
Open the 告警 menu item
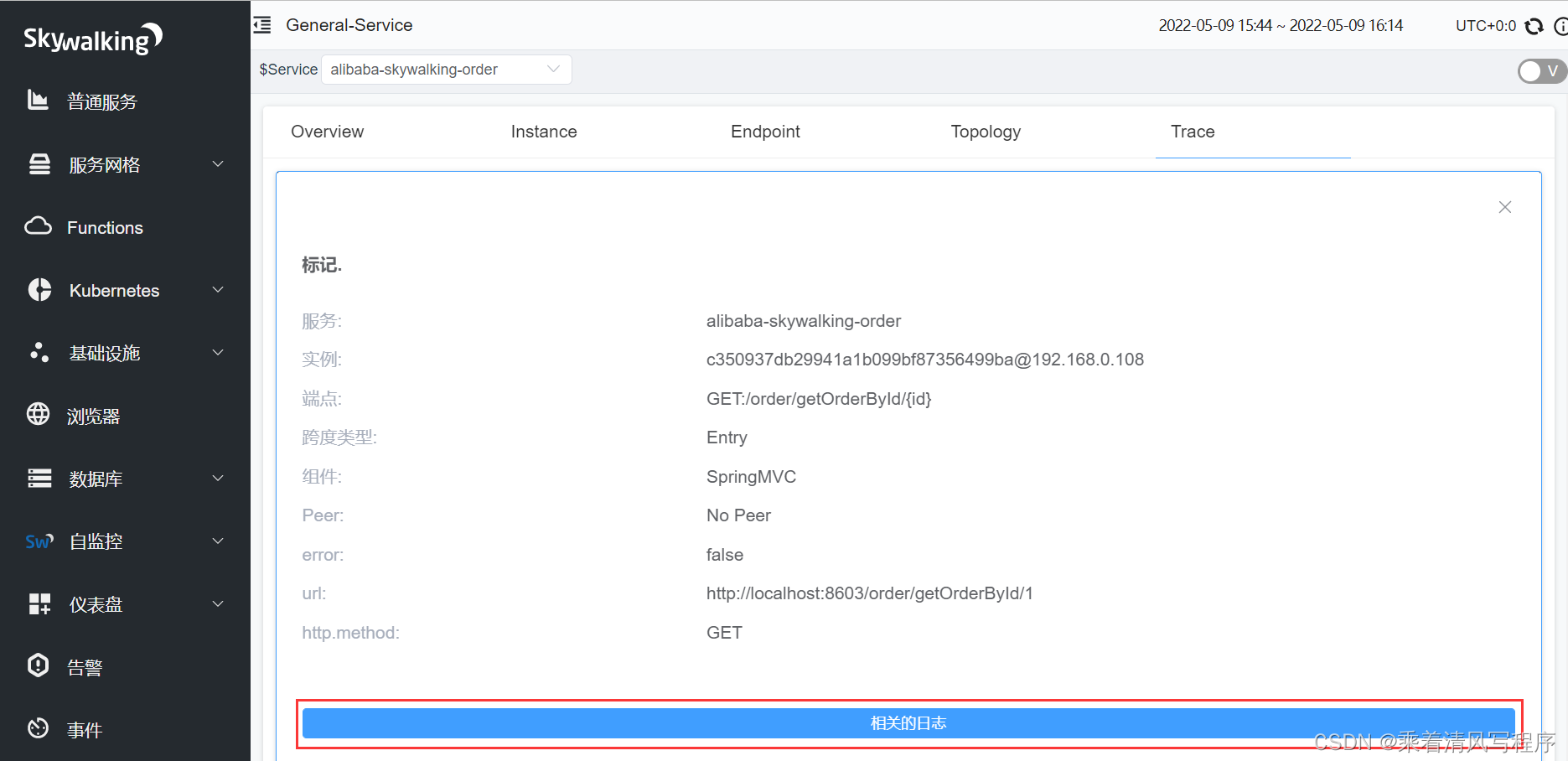85,668
